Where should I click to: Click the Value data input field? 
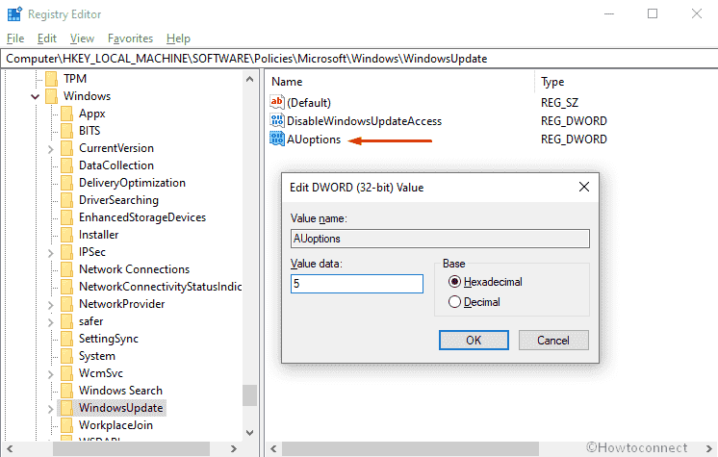(357, 284)
